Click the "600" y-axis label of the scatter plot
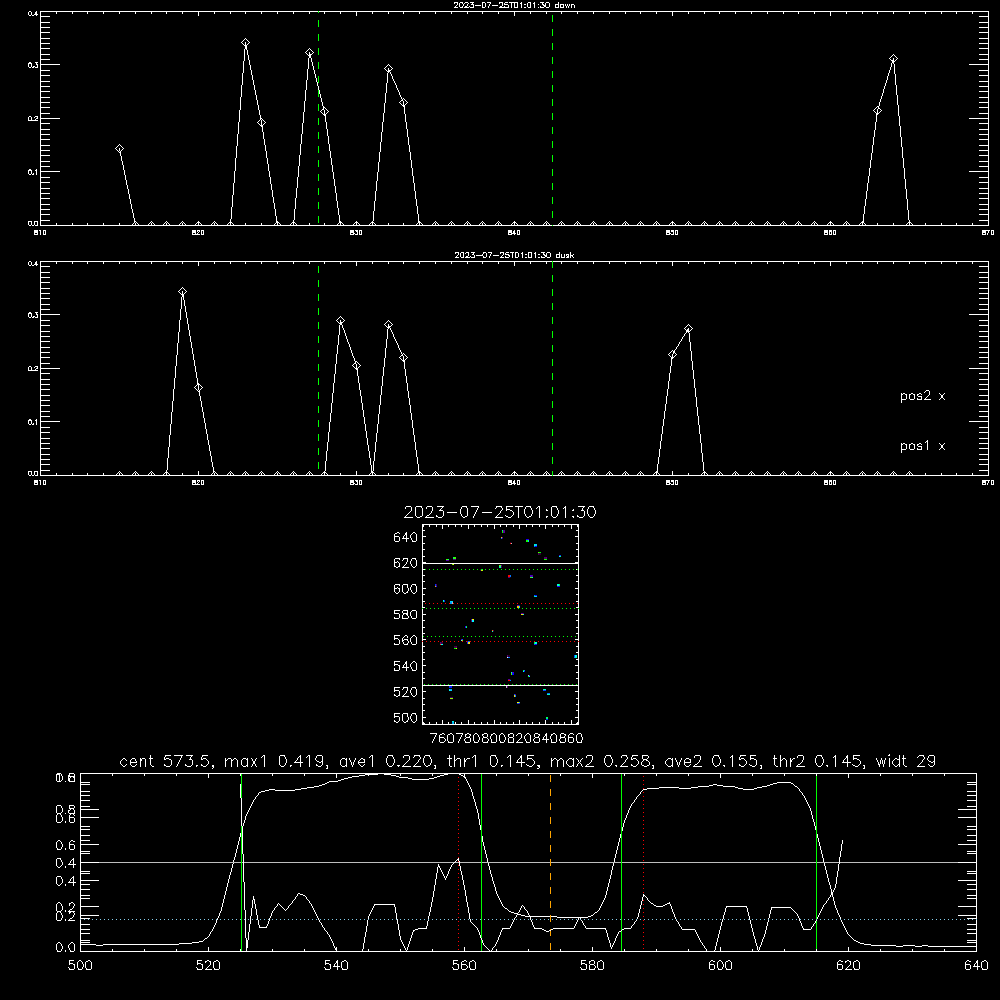1000x1000 pixels. (406, 589)
